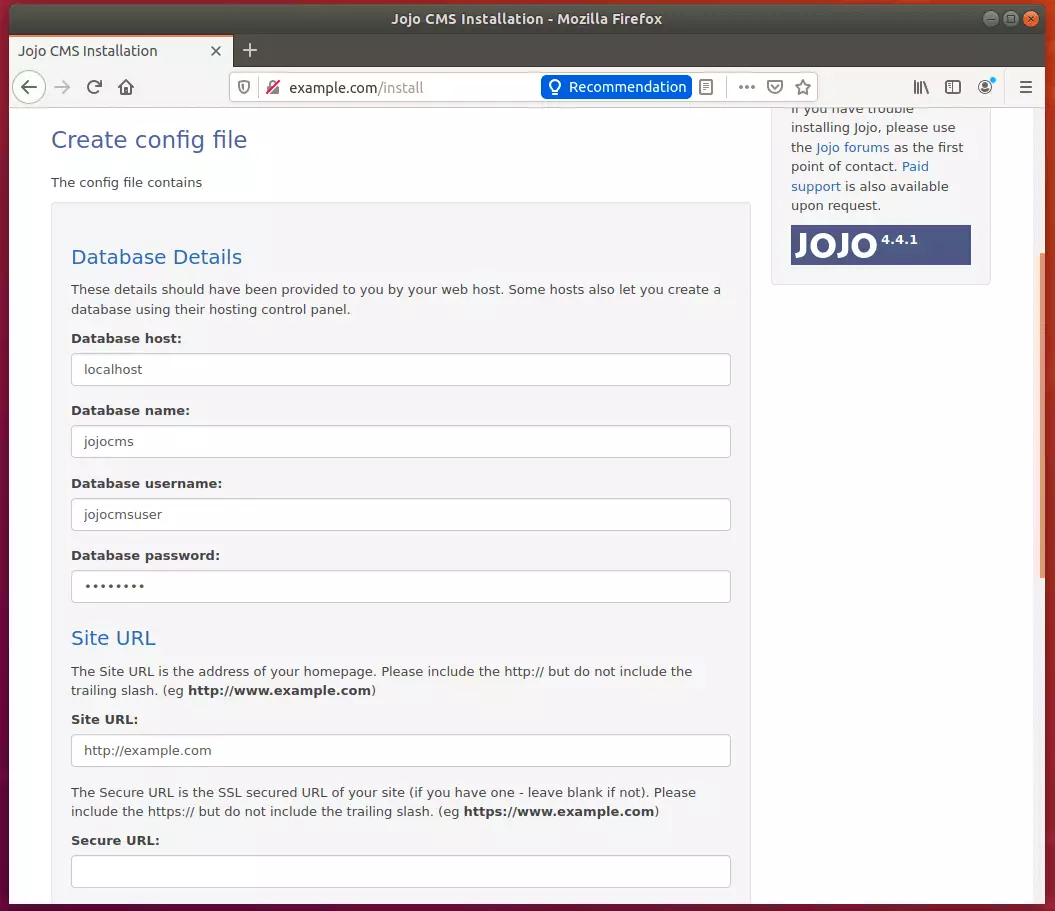Click the Database username field
Viewport: 1055px width, 911px height.
tap(400, 514)
